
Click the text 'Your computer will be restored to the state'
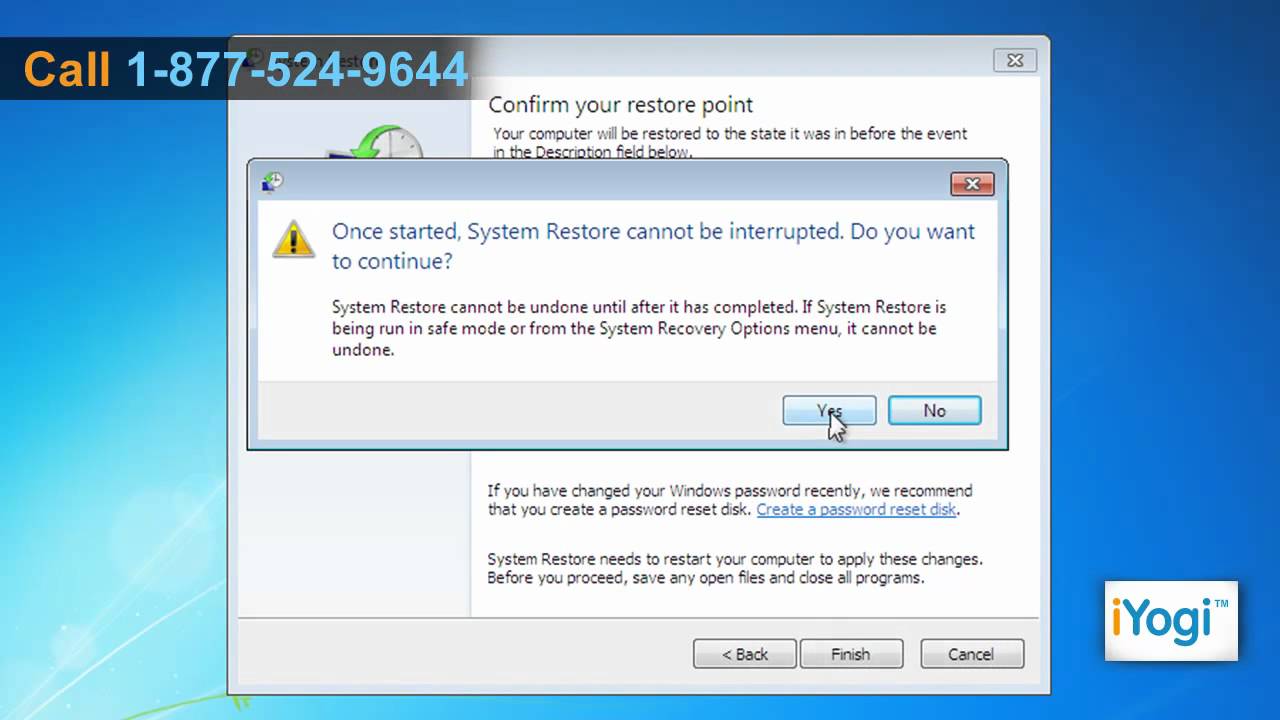pyautogui.click(x=730, y=142)
